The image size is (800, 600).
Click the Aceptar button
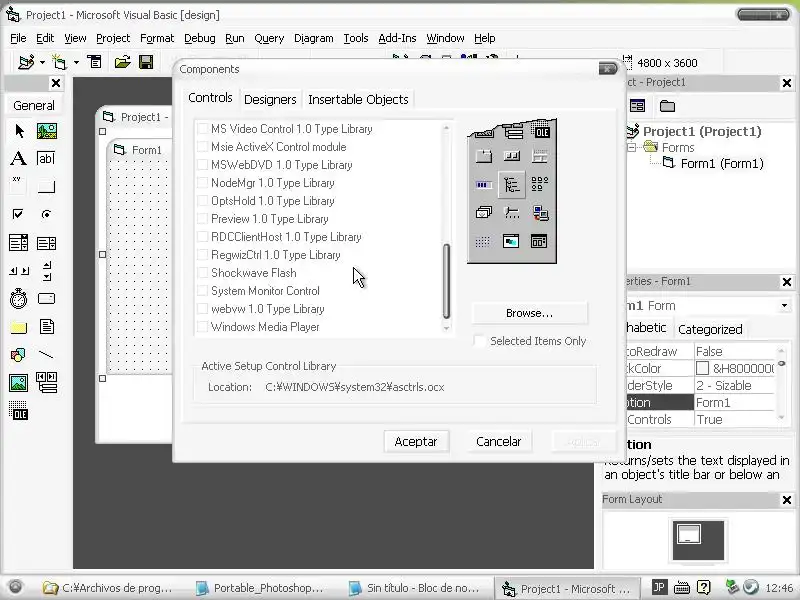point(416,442)
